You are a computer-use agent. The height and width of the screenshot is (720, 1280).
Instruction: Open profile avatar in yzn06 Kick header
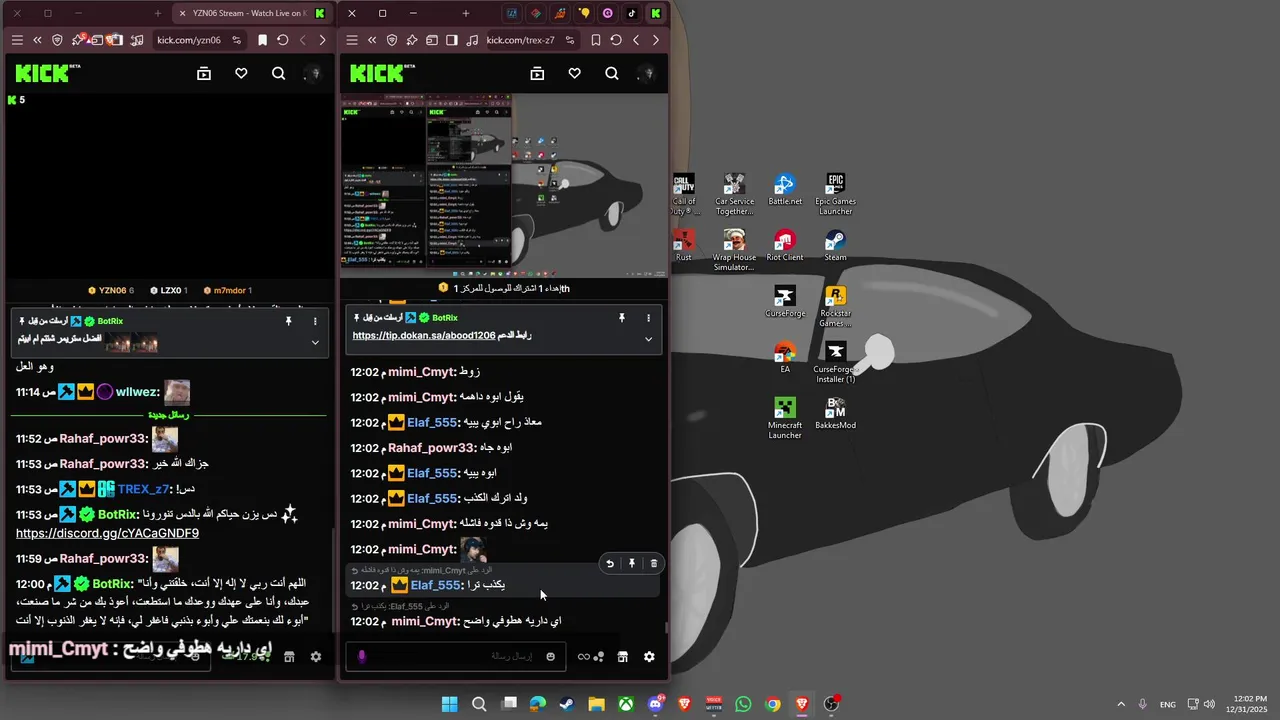coord(315,73)
